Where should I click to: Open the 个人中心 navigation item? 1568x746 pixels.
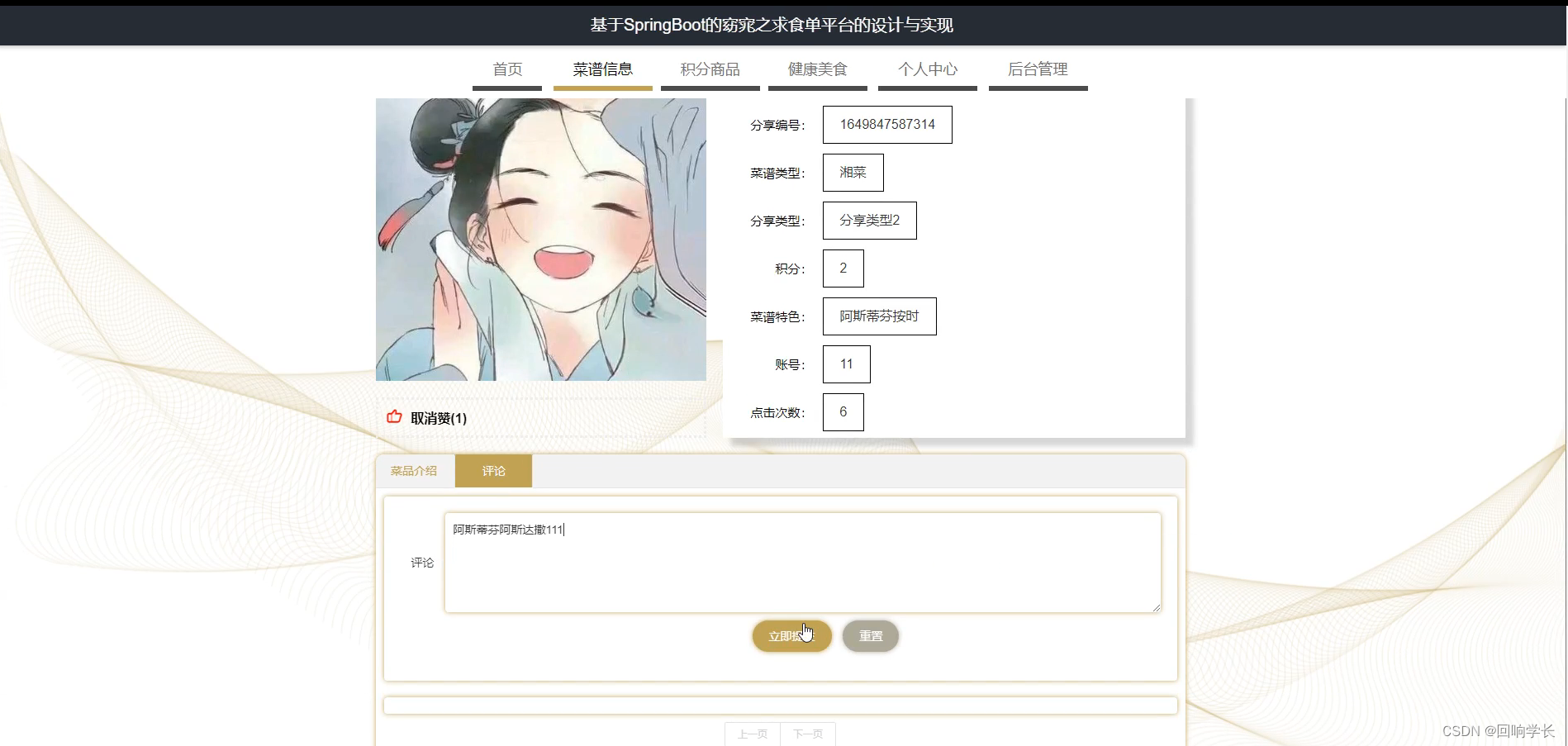927,69
